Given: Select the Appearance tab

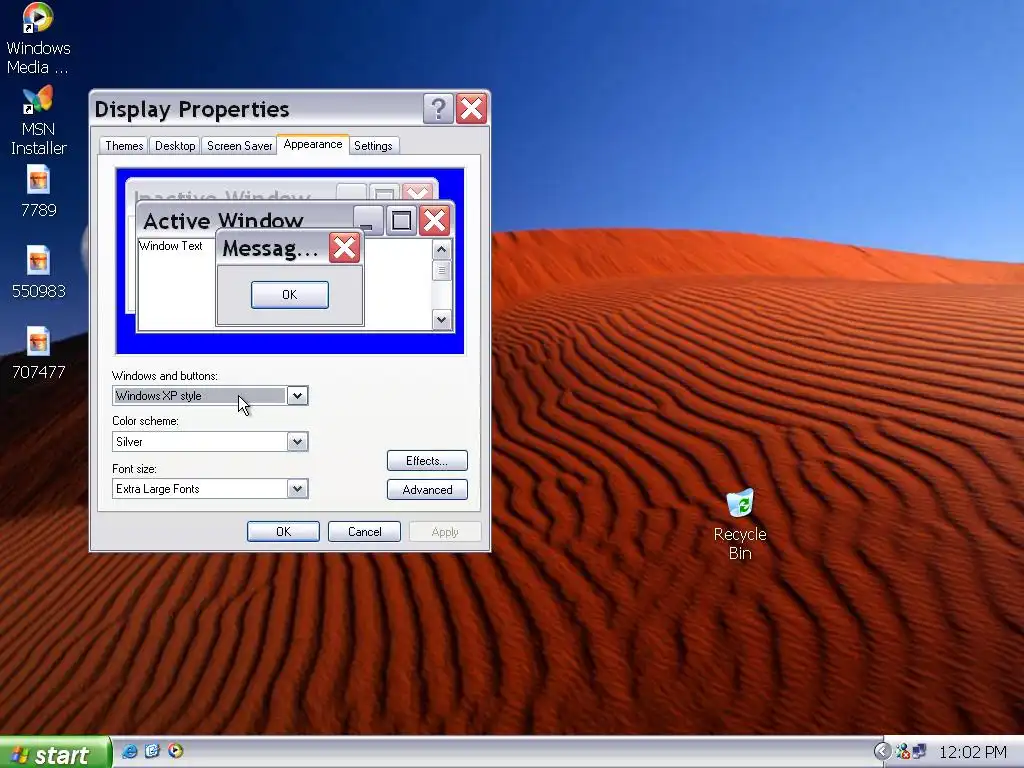Looking at the screenshot, I should pyautogui.click(x=313, y=144).
